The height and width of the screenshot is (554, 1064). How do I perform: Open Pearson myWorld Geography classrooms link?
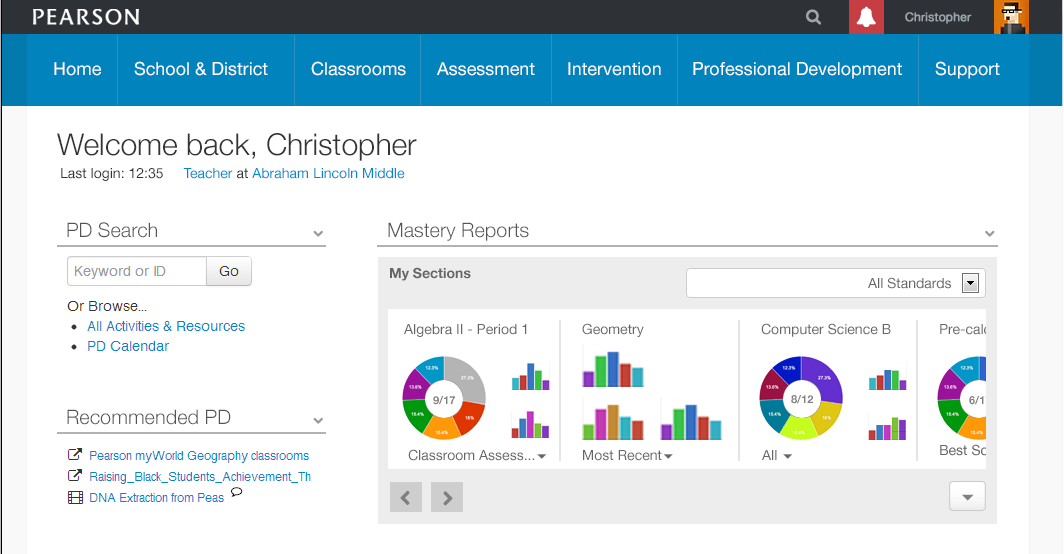coord(199,456)
